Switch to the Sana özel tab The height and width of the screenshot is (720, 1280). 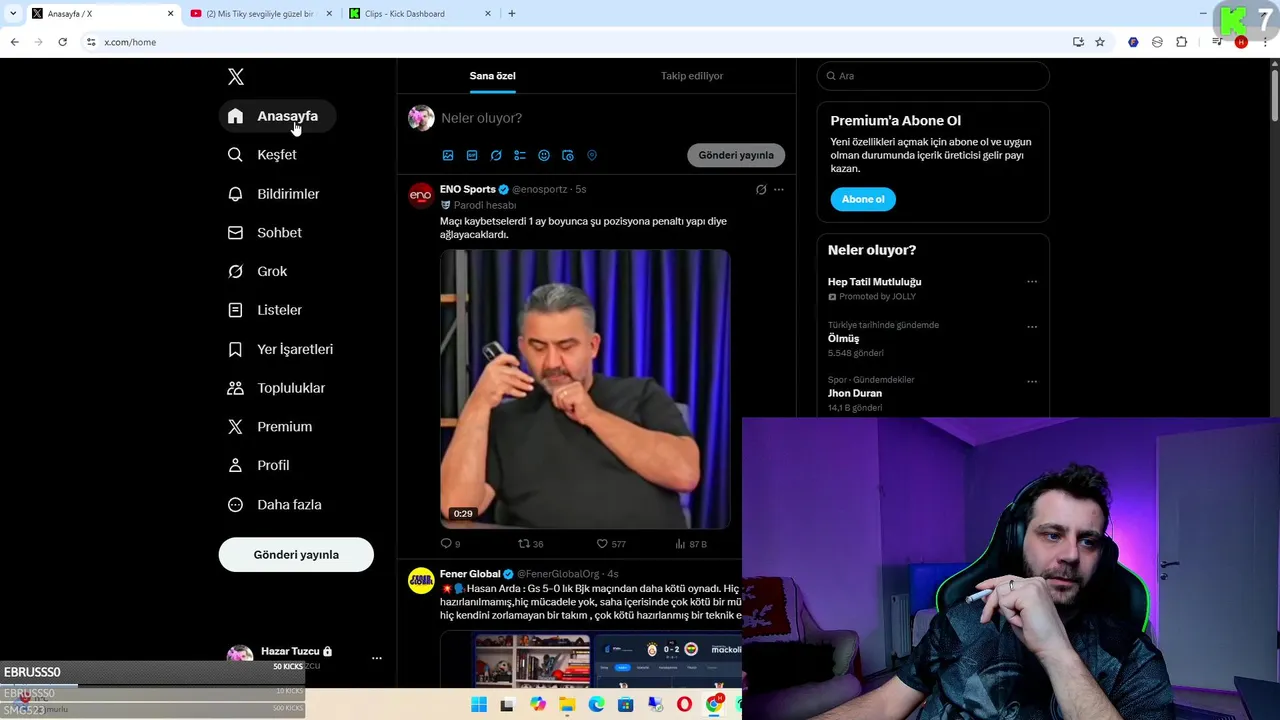coord(493,76)
